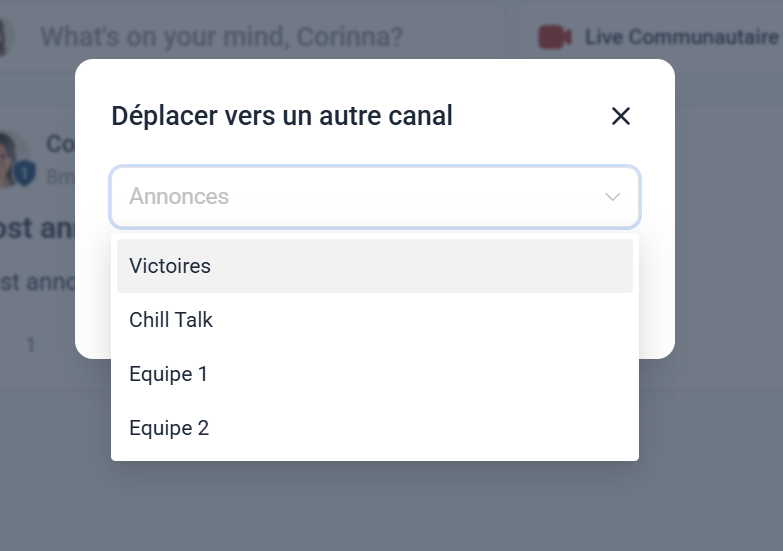Click the dialog heading Déplacer vers un autre canal
Viewport: 783px width, 551px height.
pos(282,116)
